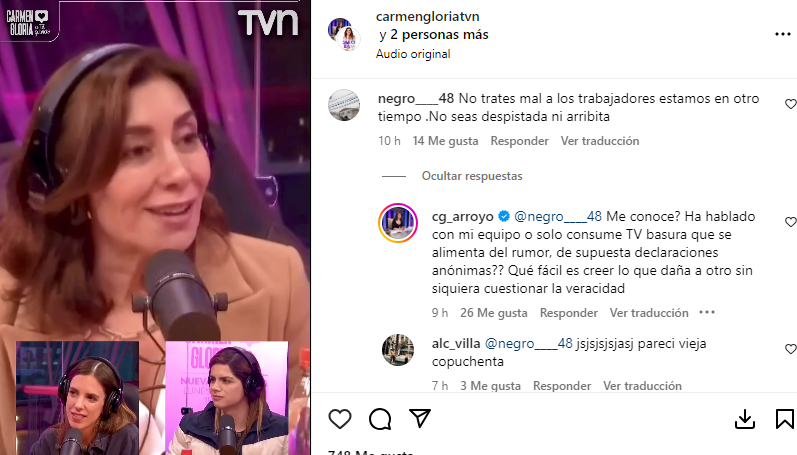This screenshot has height=455, width=797.
Task: Open the comment bubble icon
Action: (x=380, y=419)
